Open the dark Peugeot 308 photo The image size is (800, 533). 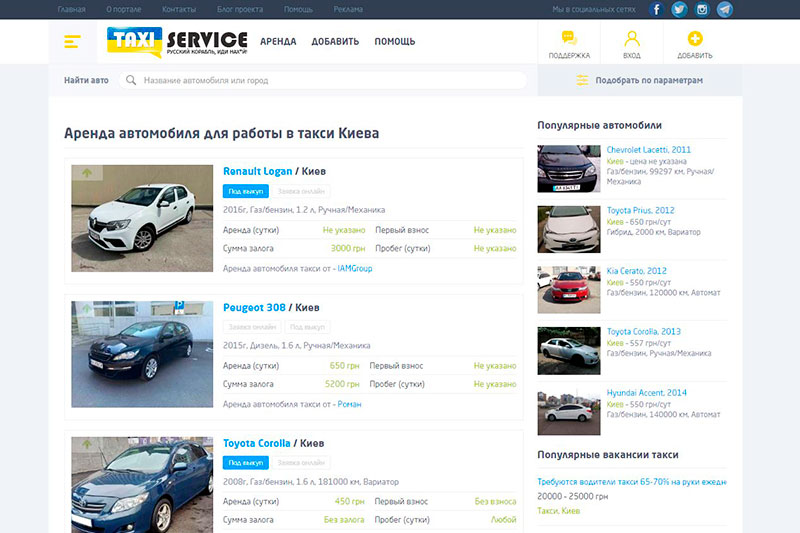point(142,354)
